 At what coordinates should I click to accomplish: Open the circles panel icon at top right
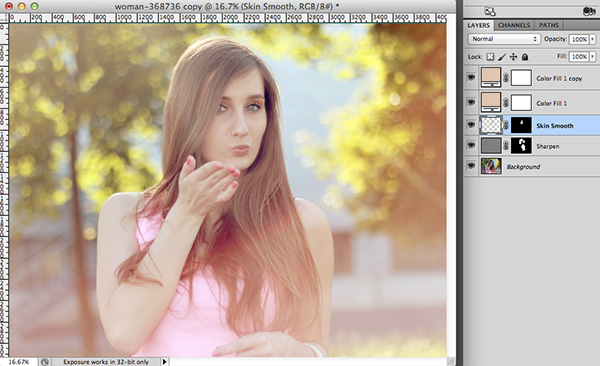[x=589, y=11]
